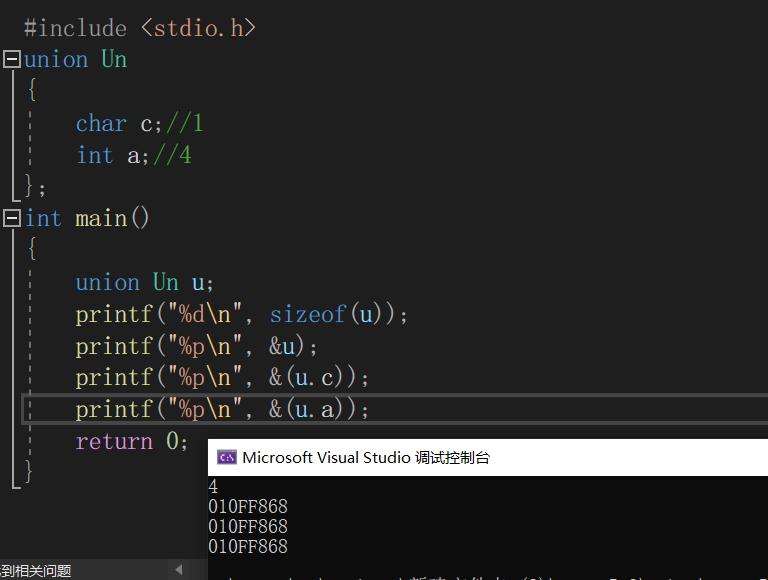Click the debug console window icon
This screenshot has width=768, height=580.
coord(226,458)
